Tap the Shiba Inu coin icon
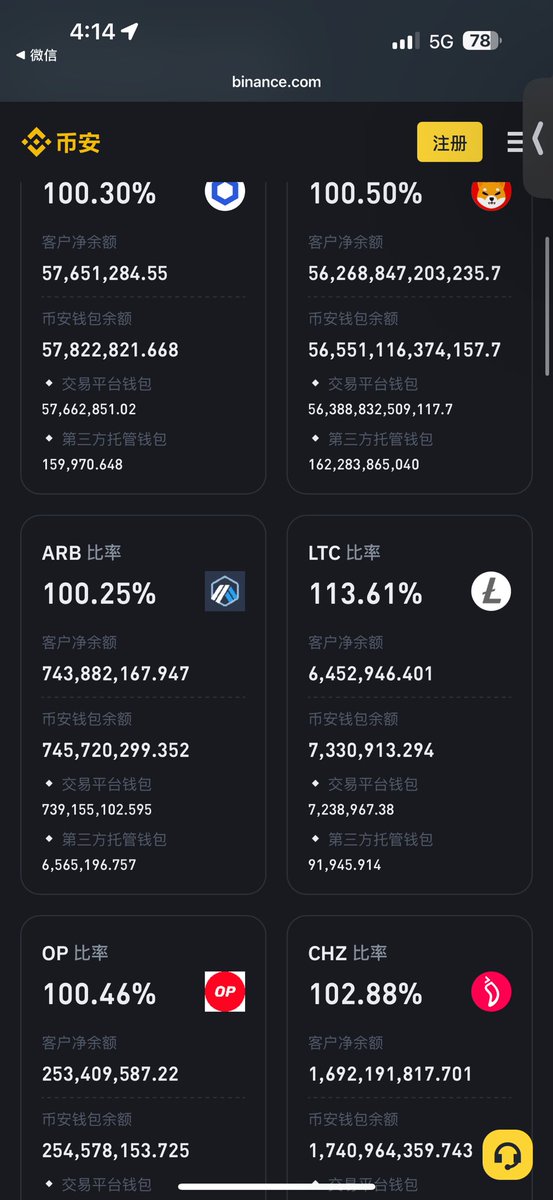Viewport: 553px width, 1200px height. click(x=491, y=194)
